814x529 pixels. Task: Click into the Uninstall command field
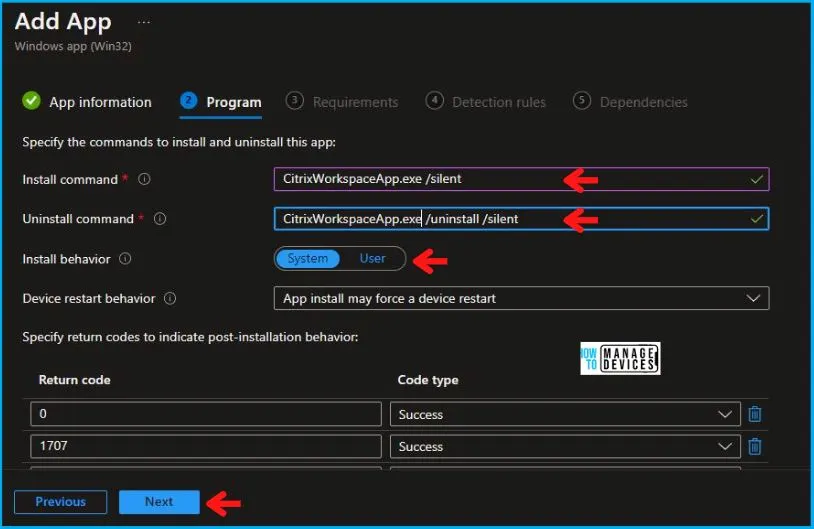pyautogui.click(x=521, y=219)
